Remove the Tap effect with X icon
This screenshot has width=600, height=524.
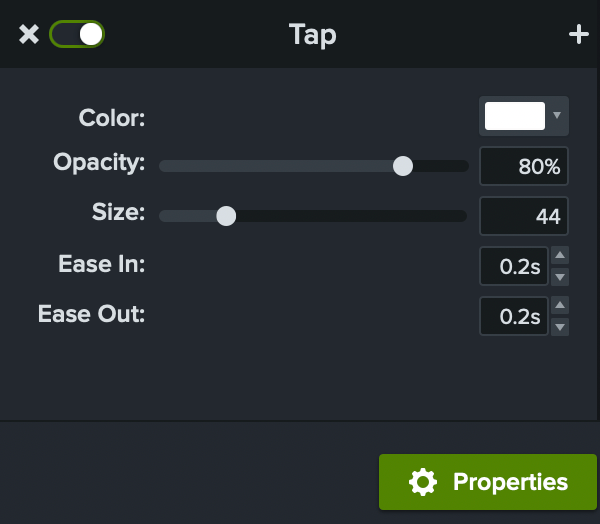click(29, 35)
